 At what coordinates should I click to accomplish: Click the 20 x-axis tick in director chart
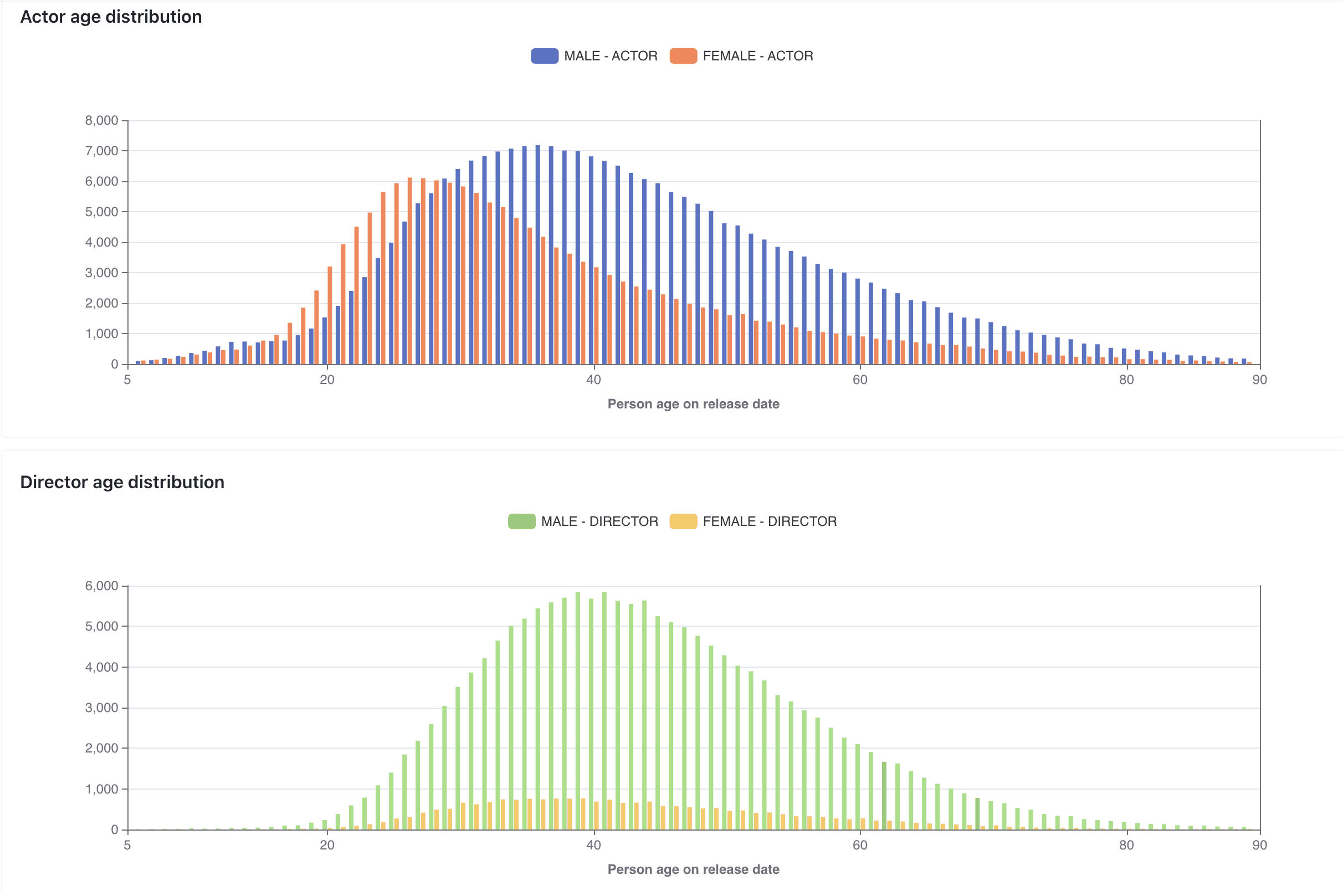click(x=327, y=845)
